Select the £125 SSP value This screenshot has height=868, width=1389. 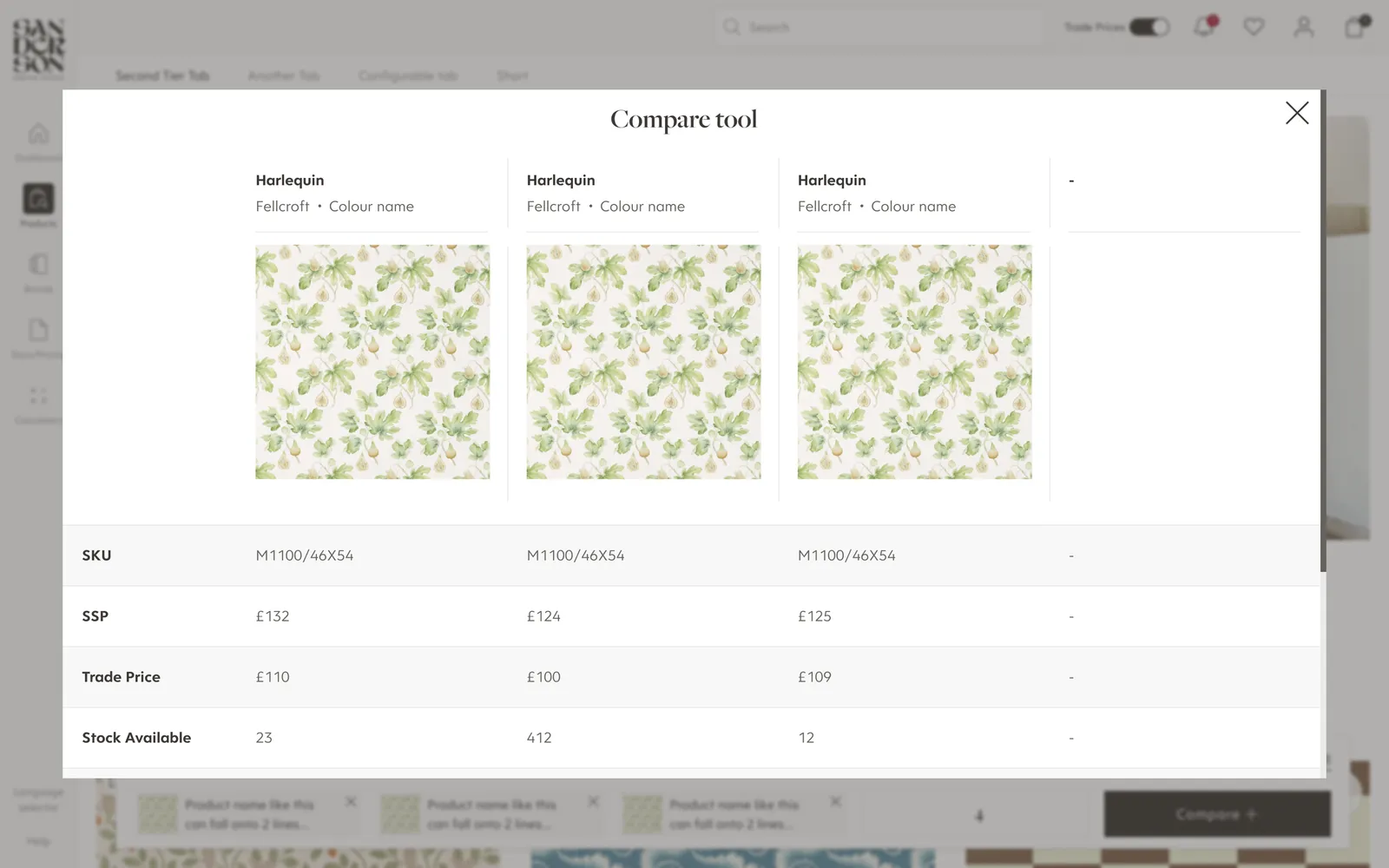tap(814, 616)
